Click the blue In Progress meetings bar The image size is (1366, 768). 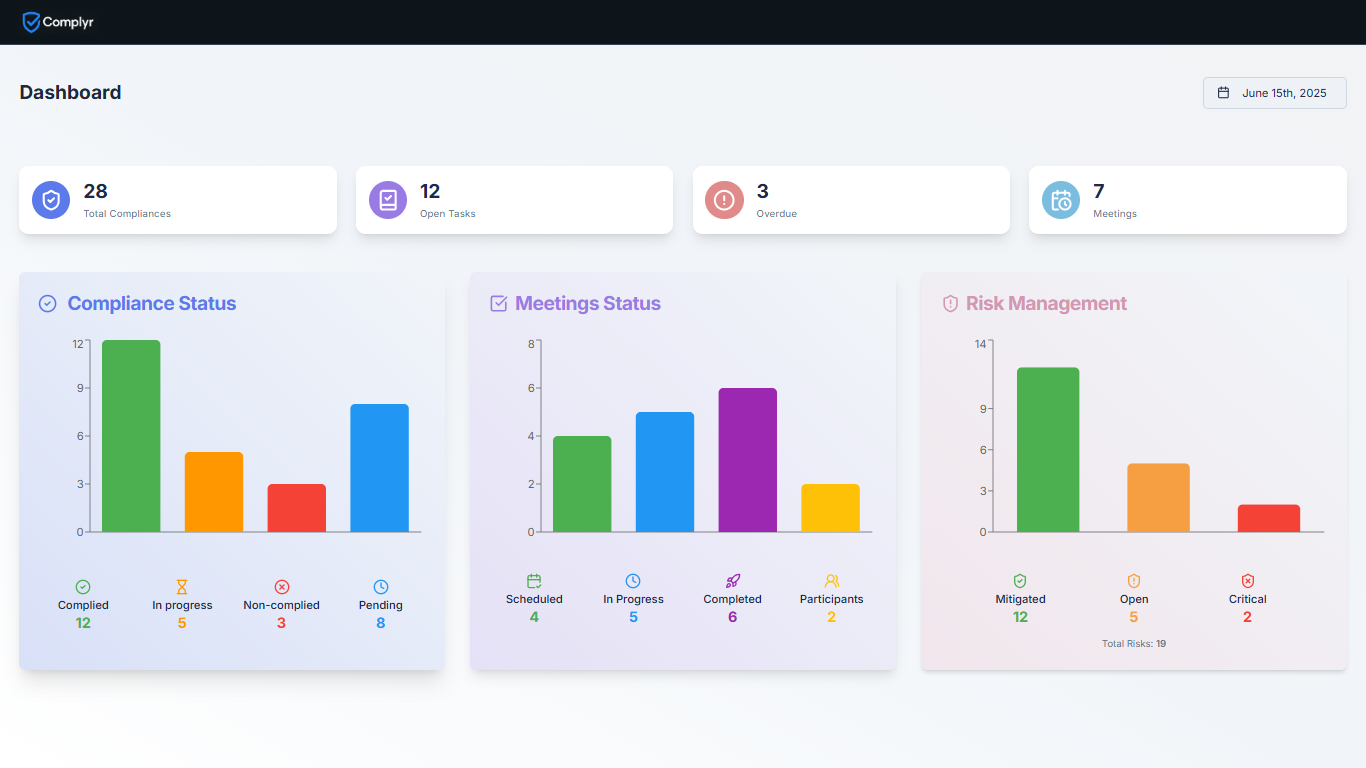(x=665, y=472)
